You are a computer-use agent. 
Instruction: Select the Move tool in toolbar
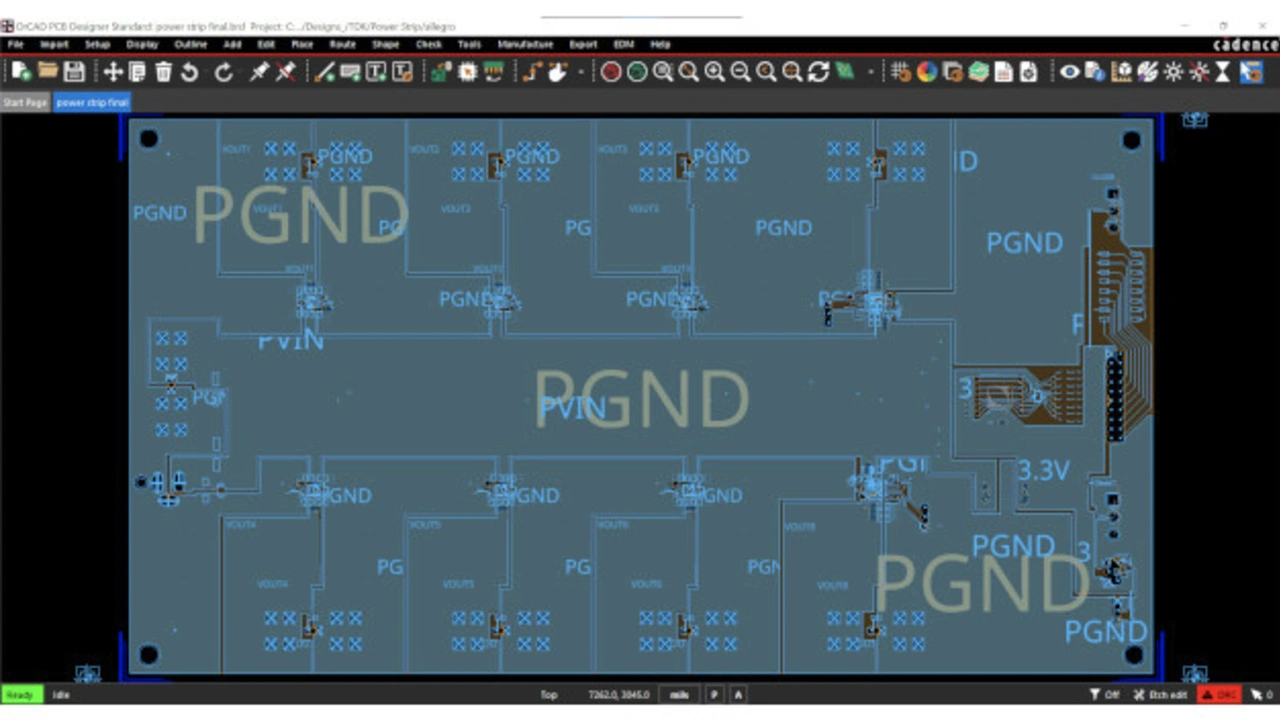click(x=113, y=72)
